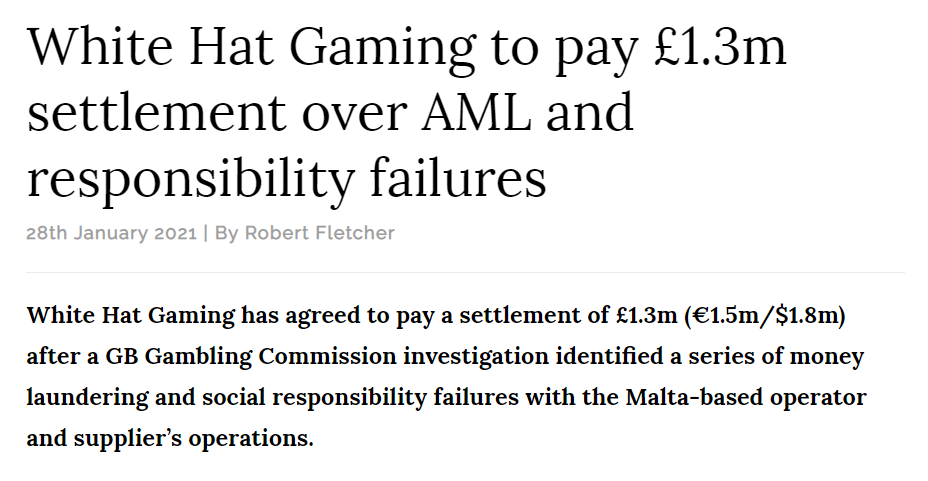
Task: Click 'White Hat Gaming' at the paragraph start
Action: (131, 315)
